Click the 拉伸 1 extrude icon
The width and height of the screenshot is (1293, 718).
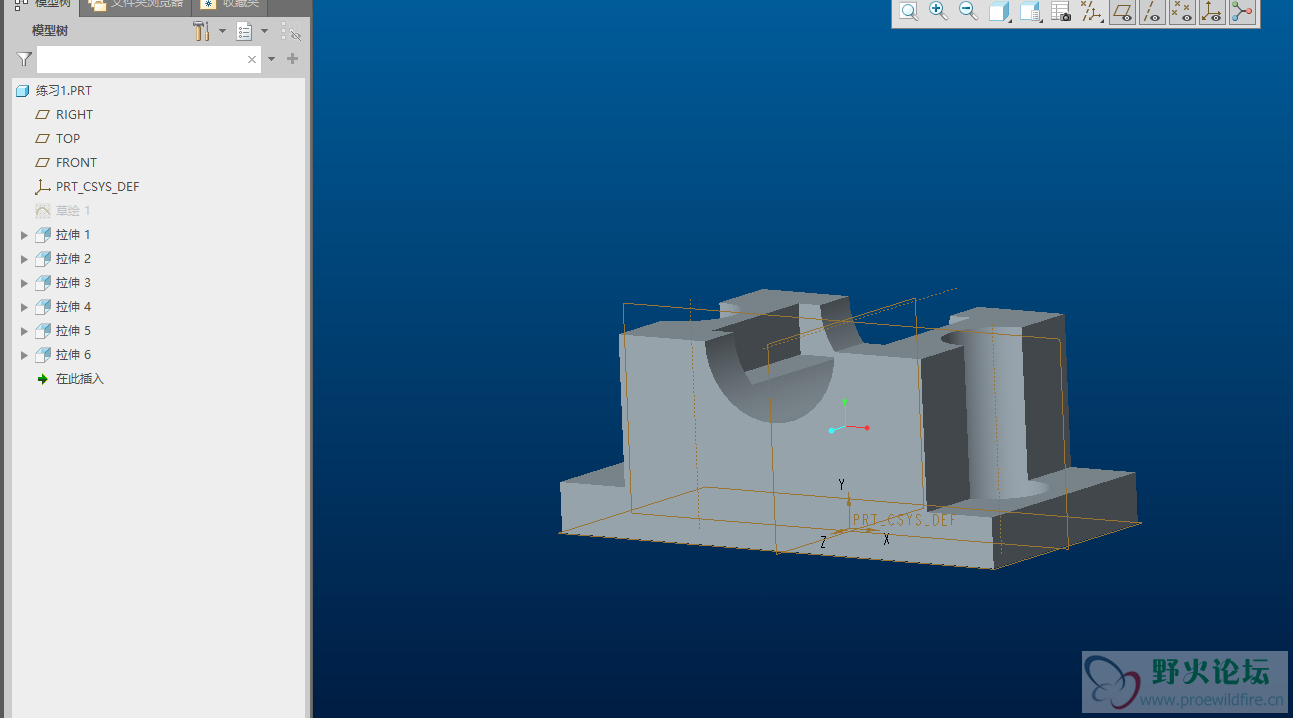click(x=42, y=234)
